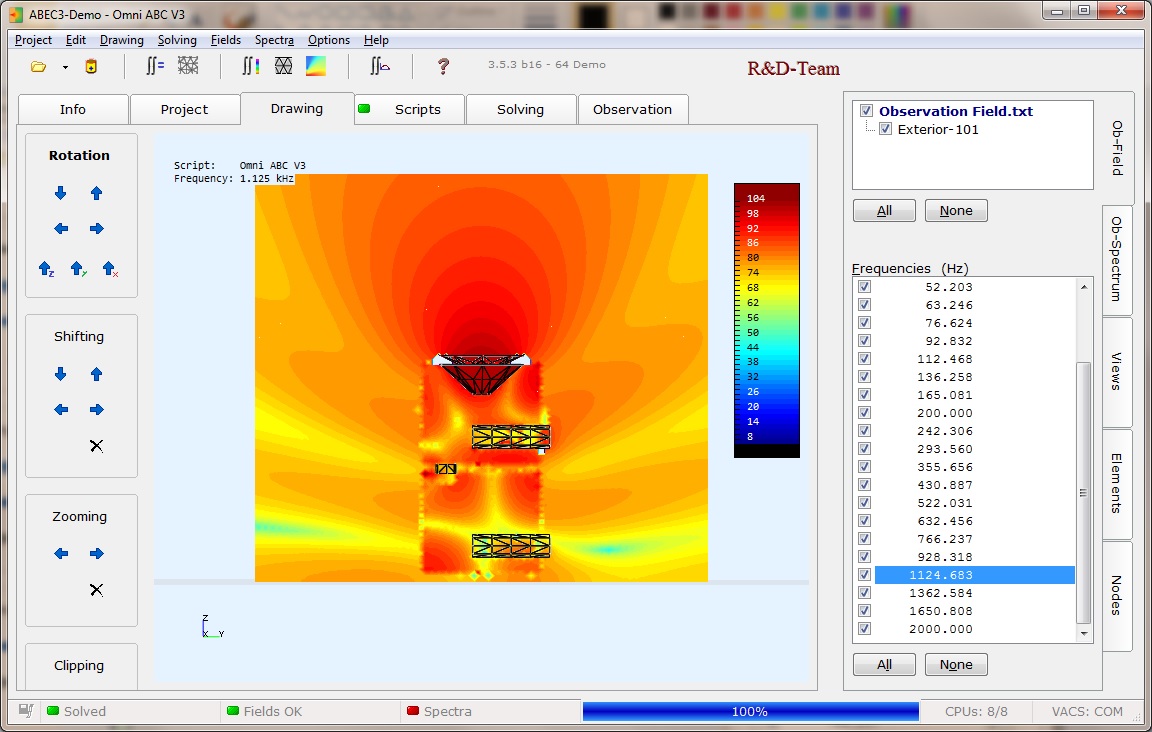Screen dimensions: 1152x732
Task: Zoom out with Zooming left arrow
Action: pos(61,553)
